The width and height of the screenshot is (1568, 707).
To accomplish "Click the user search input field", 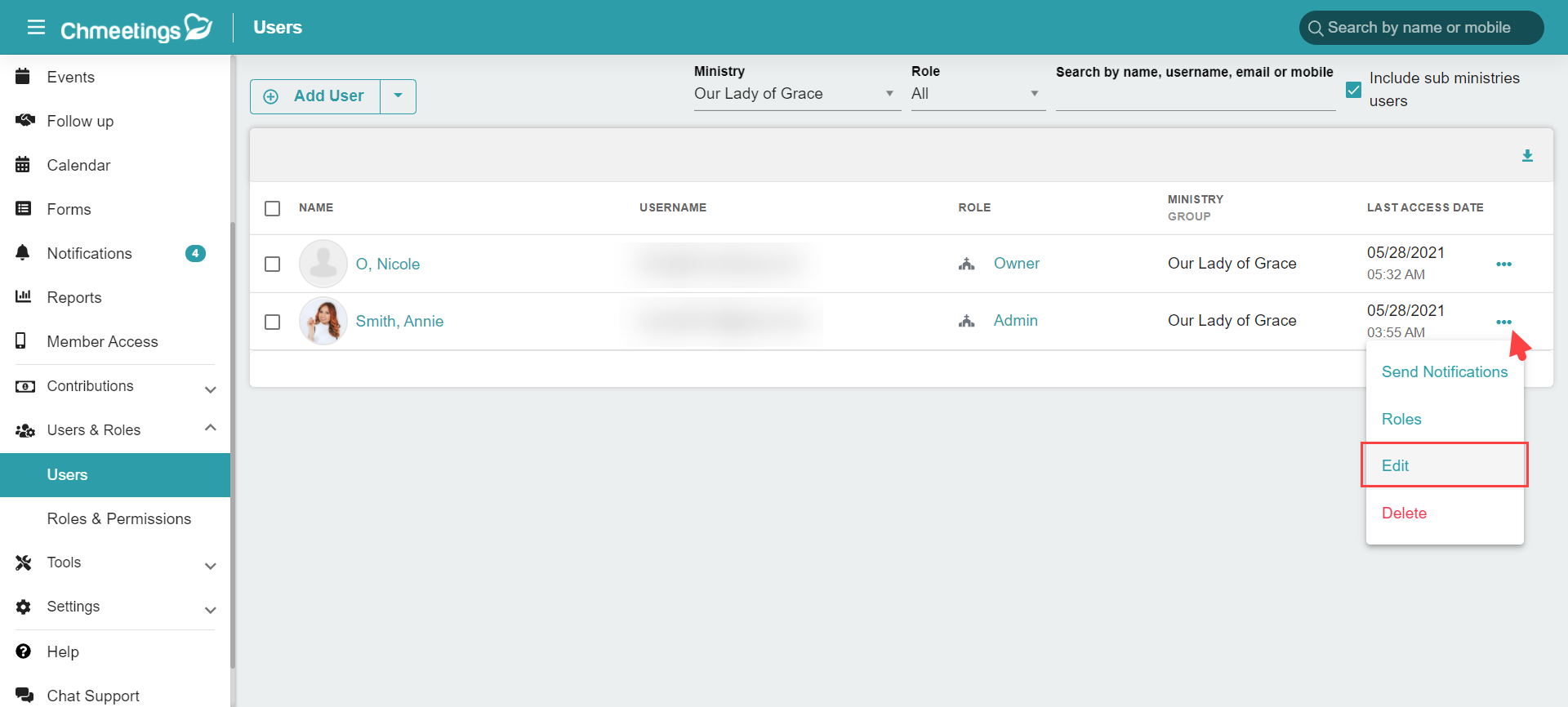I will (x=1195, y=98).
